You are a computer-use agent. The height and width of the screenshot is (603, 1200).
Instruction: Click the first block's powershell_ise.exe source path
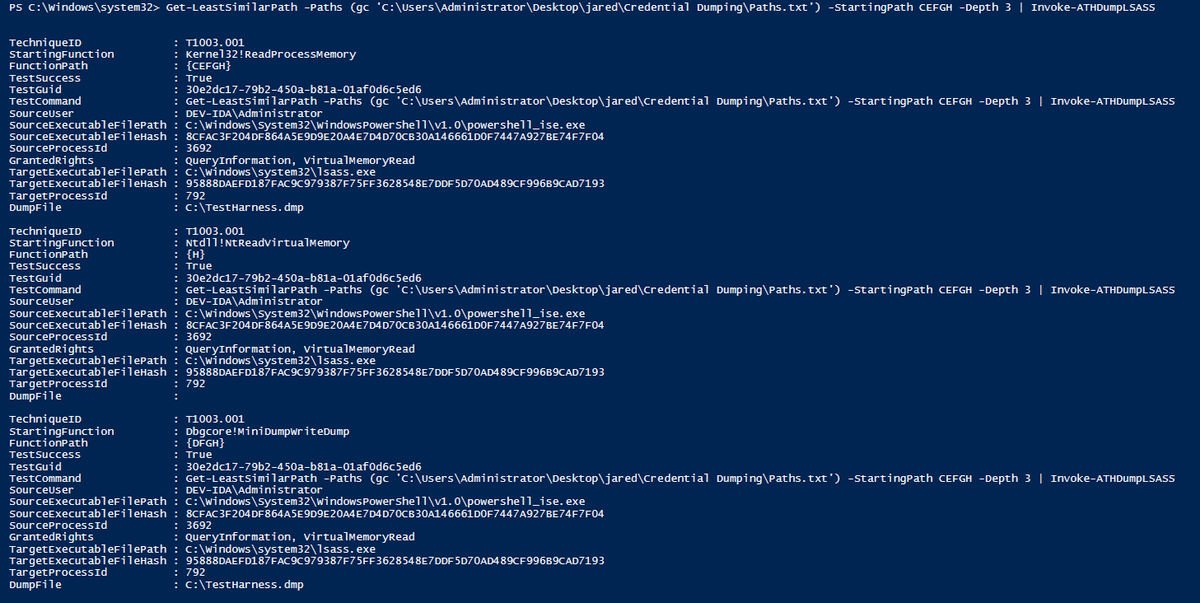click(x=385, y=125)
